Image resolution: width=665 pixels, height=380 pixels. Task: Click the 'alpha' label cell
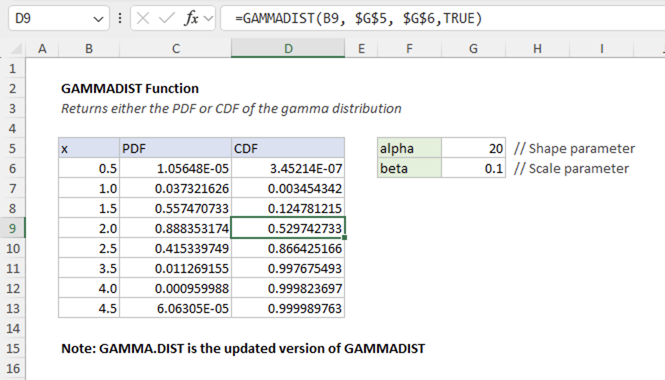(x=409, y=148)
